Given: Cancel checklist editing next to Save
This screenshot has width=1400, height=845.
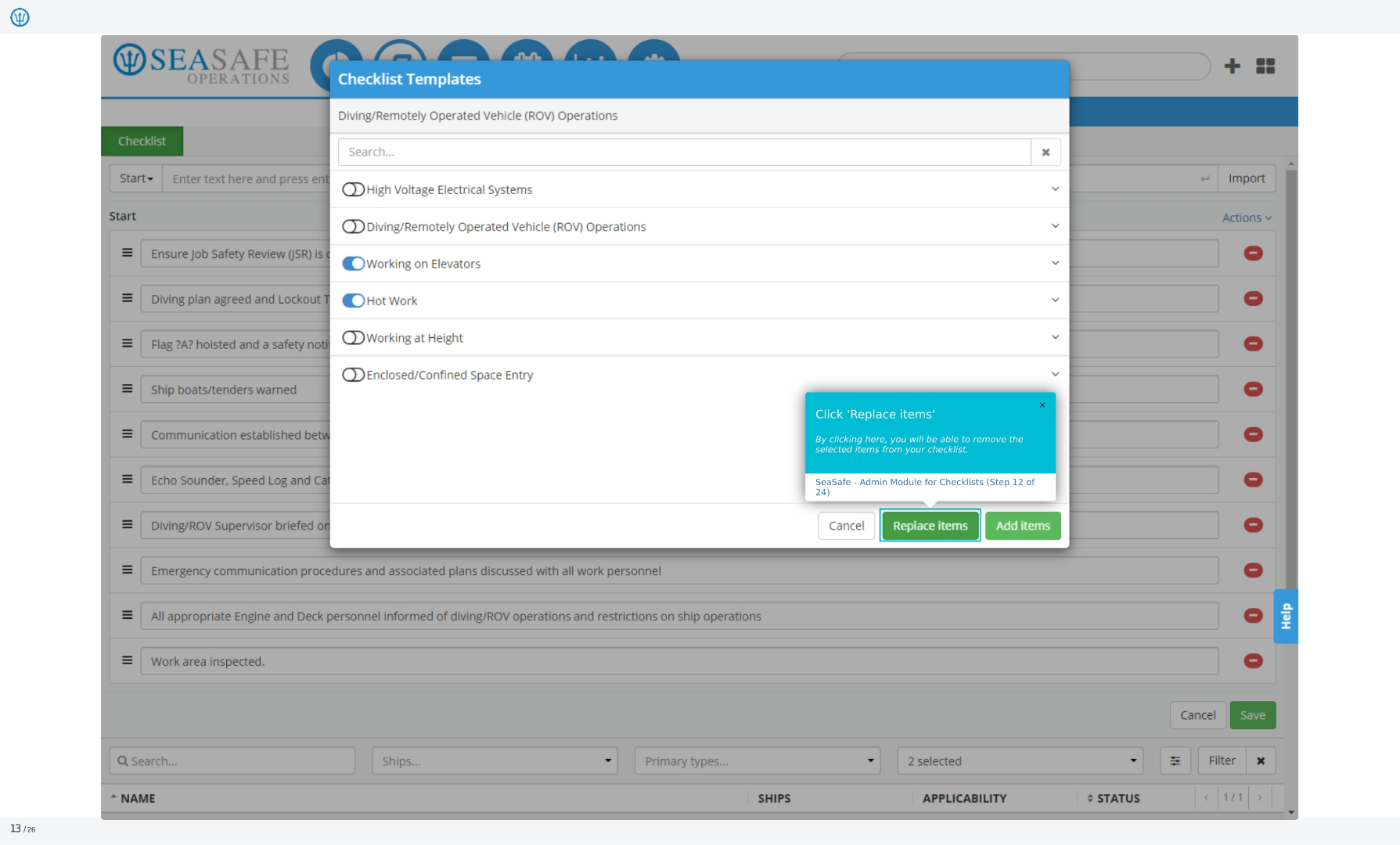Looking at the screenshot, I should (x=1197, y=715).
